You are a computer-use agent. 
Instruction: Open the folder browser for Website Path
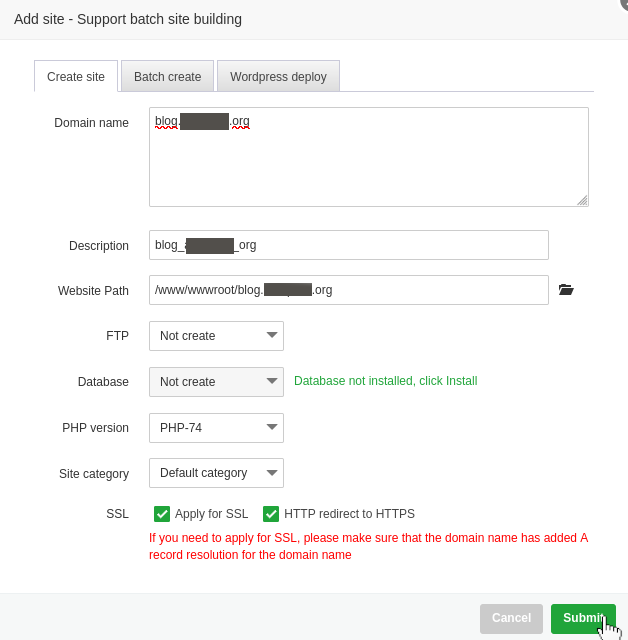click(566, 290)
